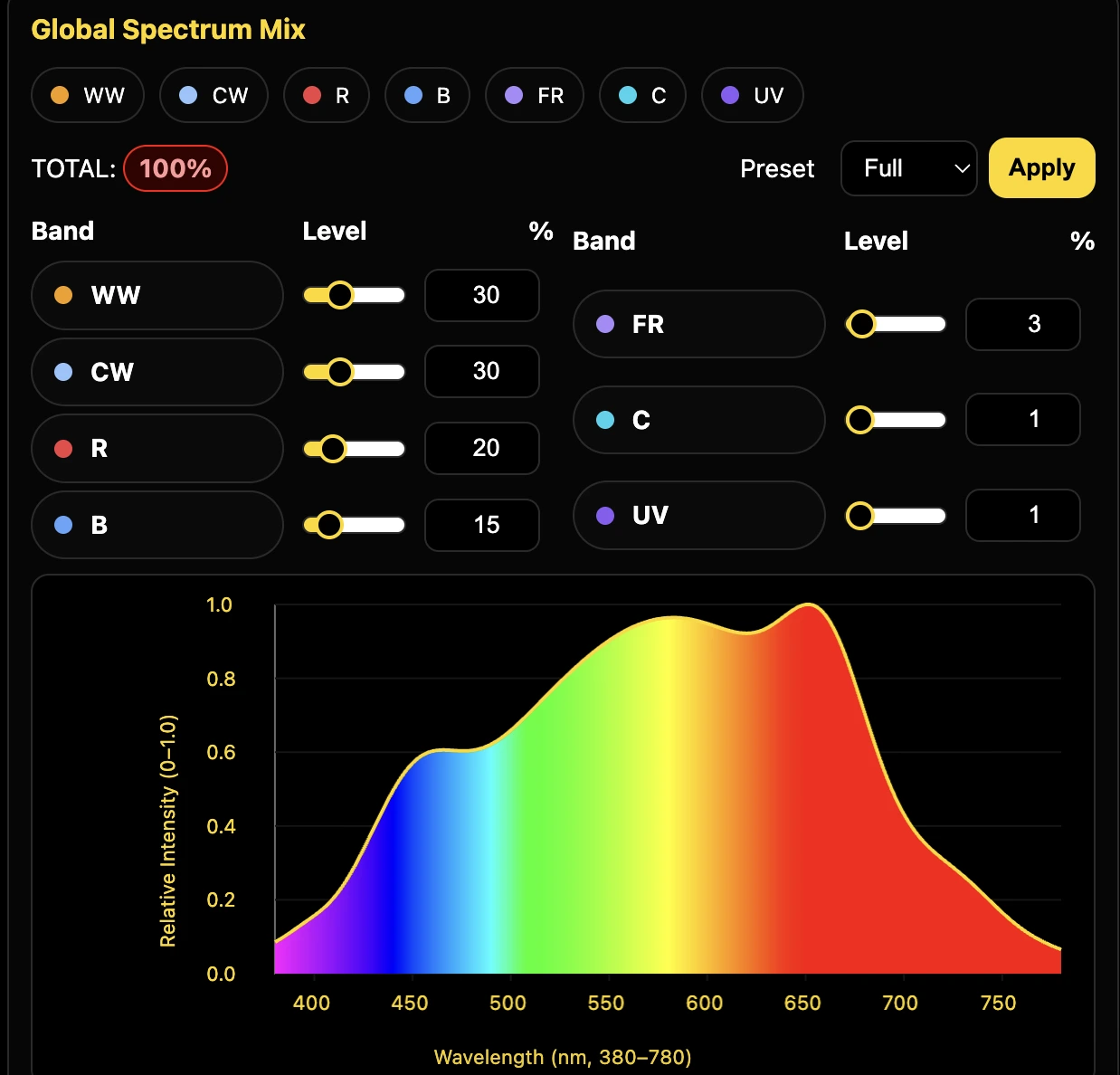
Task: Click the UV value field showing 1
Action: click(1022, 515)
